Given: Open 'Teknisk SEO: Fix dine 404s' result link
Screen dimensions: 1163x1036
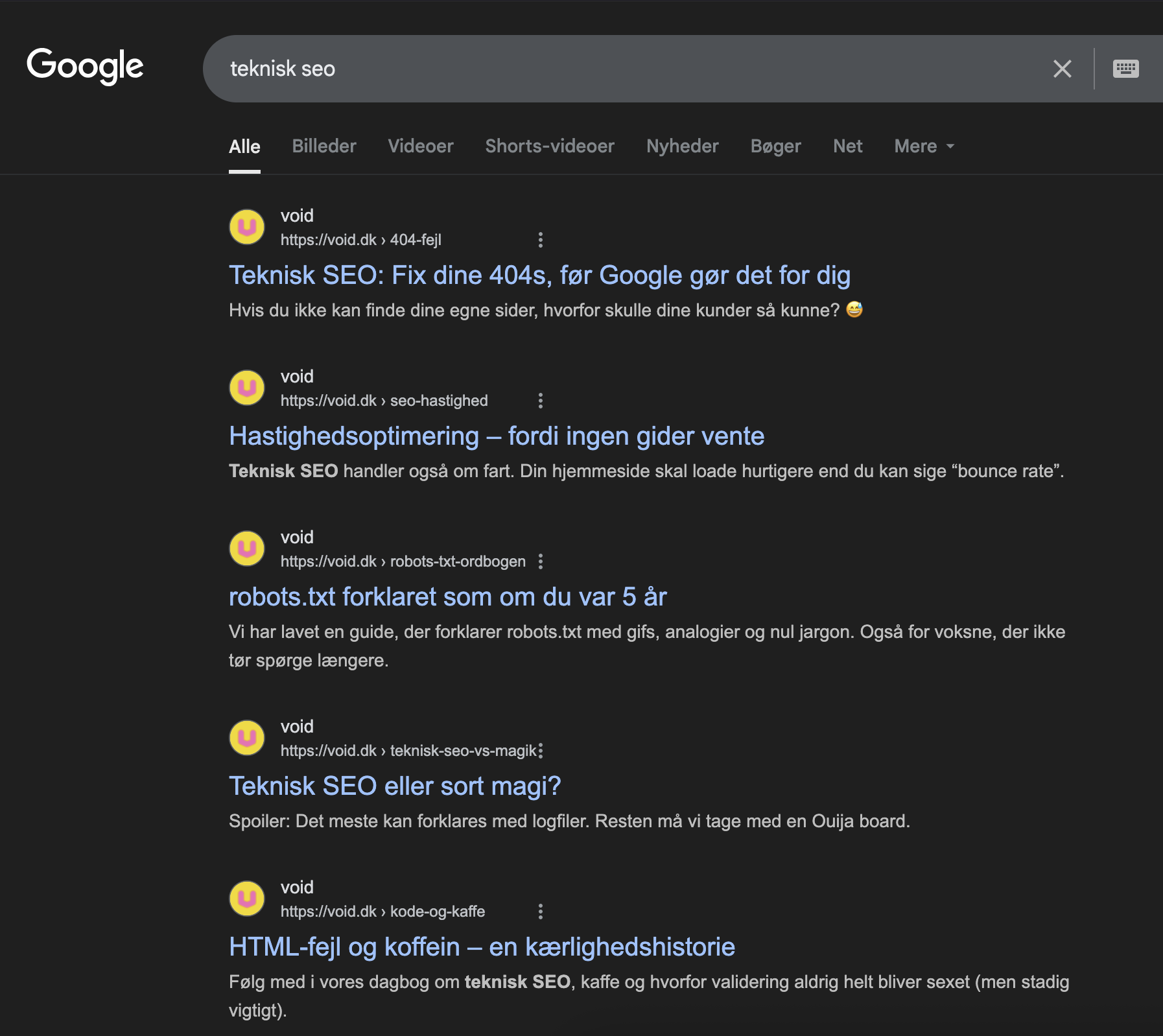Looking at the screenshot, I should click(x=539, y=276).
